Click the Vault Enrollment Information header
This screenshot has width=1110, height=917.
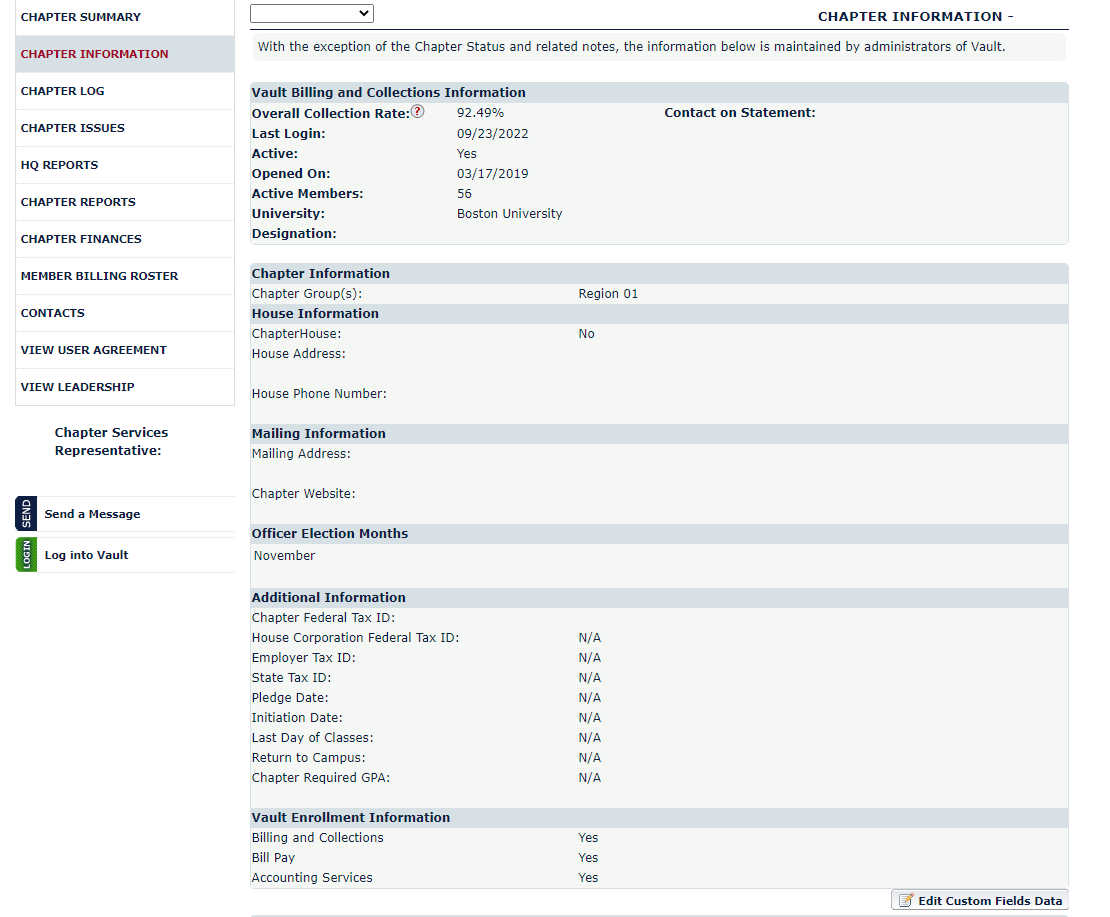[350, 817]
